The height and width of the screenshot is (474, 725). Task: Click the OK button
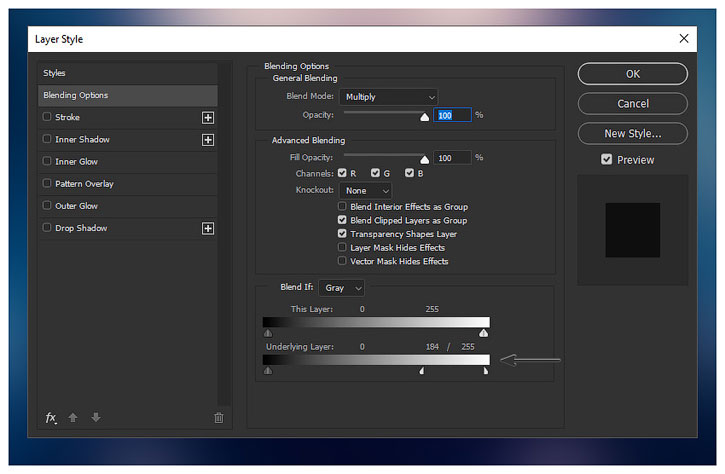(633, 74)
